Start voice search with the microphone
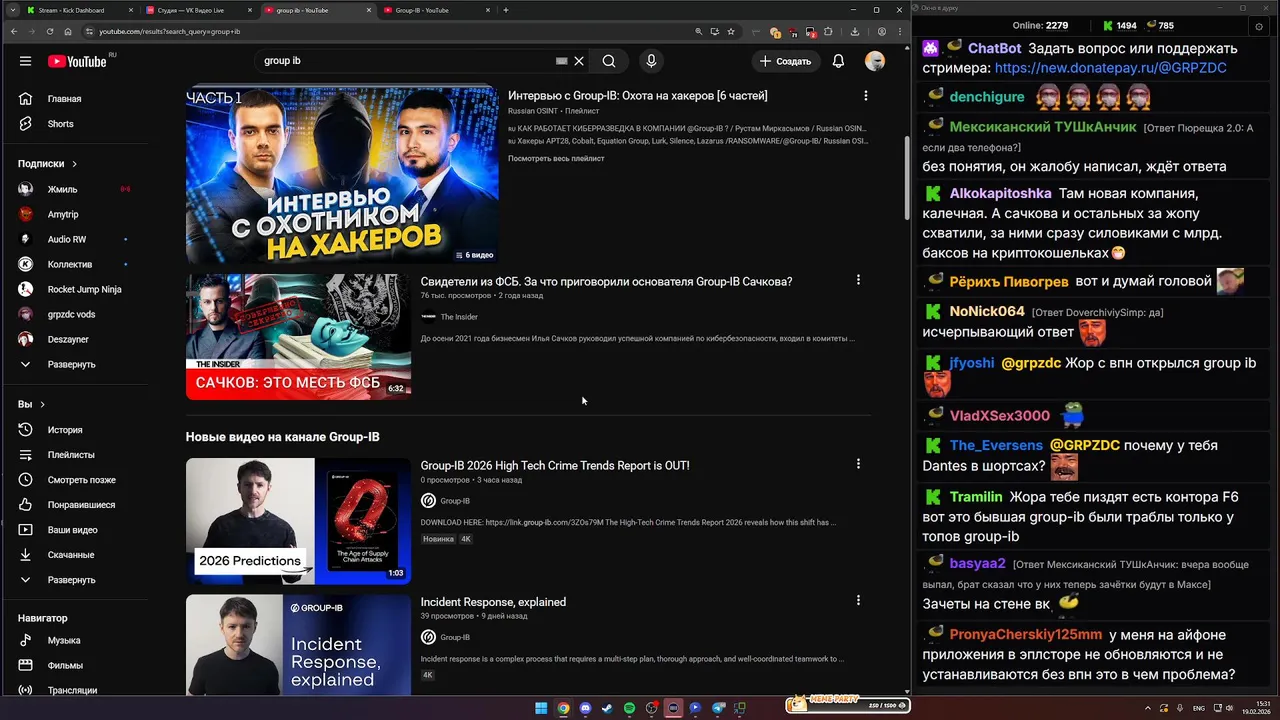Viewport: 1280px width, 720px height. coord(651,61)
